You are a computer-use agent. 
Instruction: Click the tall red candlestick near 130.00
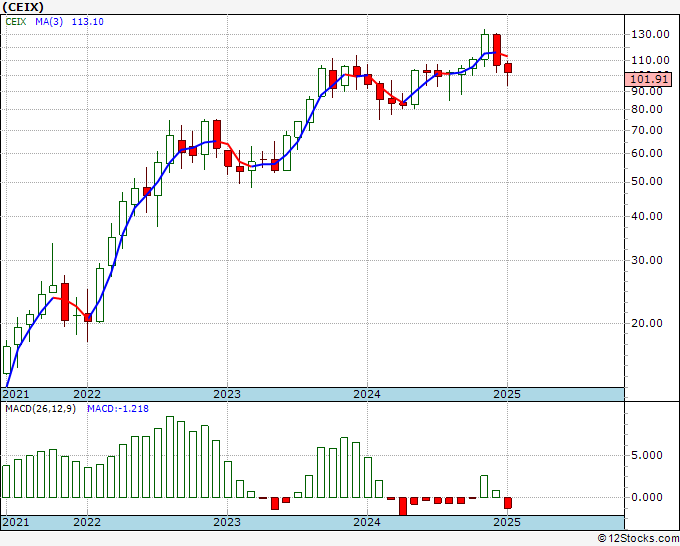pyautogui.click(x=497, y=50)
